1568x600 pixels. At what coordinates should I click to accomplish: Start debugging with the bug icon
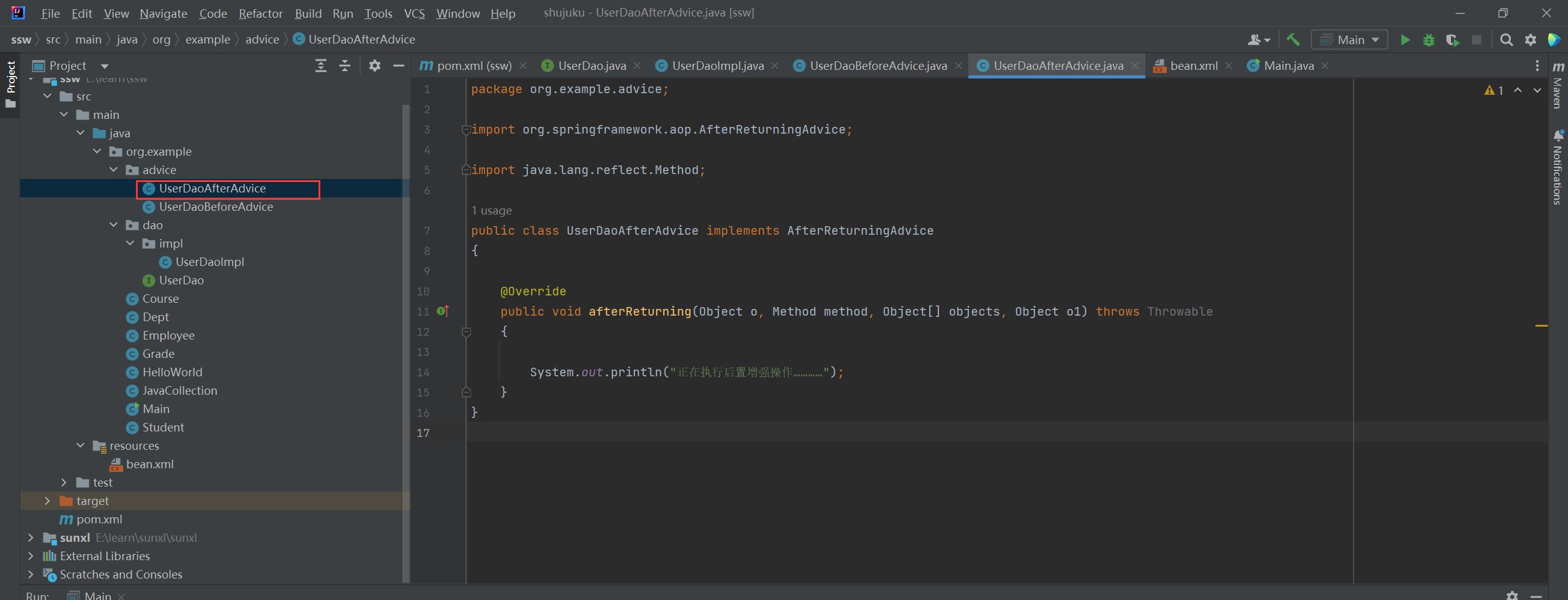(x=1429, y=40)
